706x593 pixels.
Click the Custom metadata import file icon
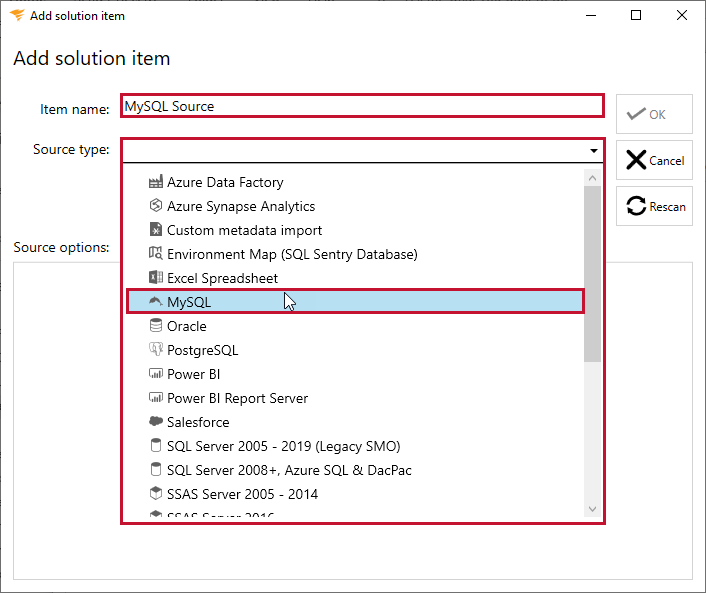[x=156, y=230]
